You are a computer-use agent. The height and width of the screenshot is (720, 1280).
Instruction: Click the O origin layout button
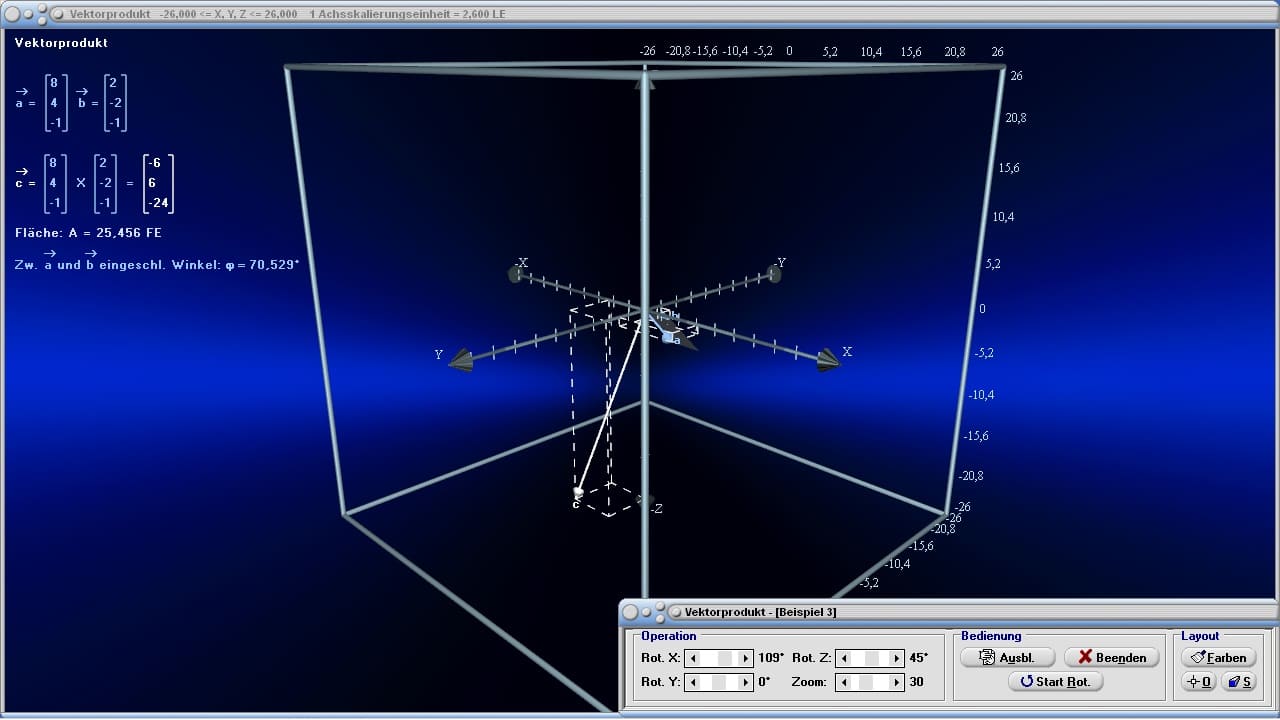(1198, 681)
